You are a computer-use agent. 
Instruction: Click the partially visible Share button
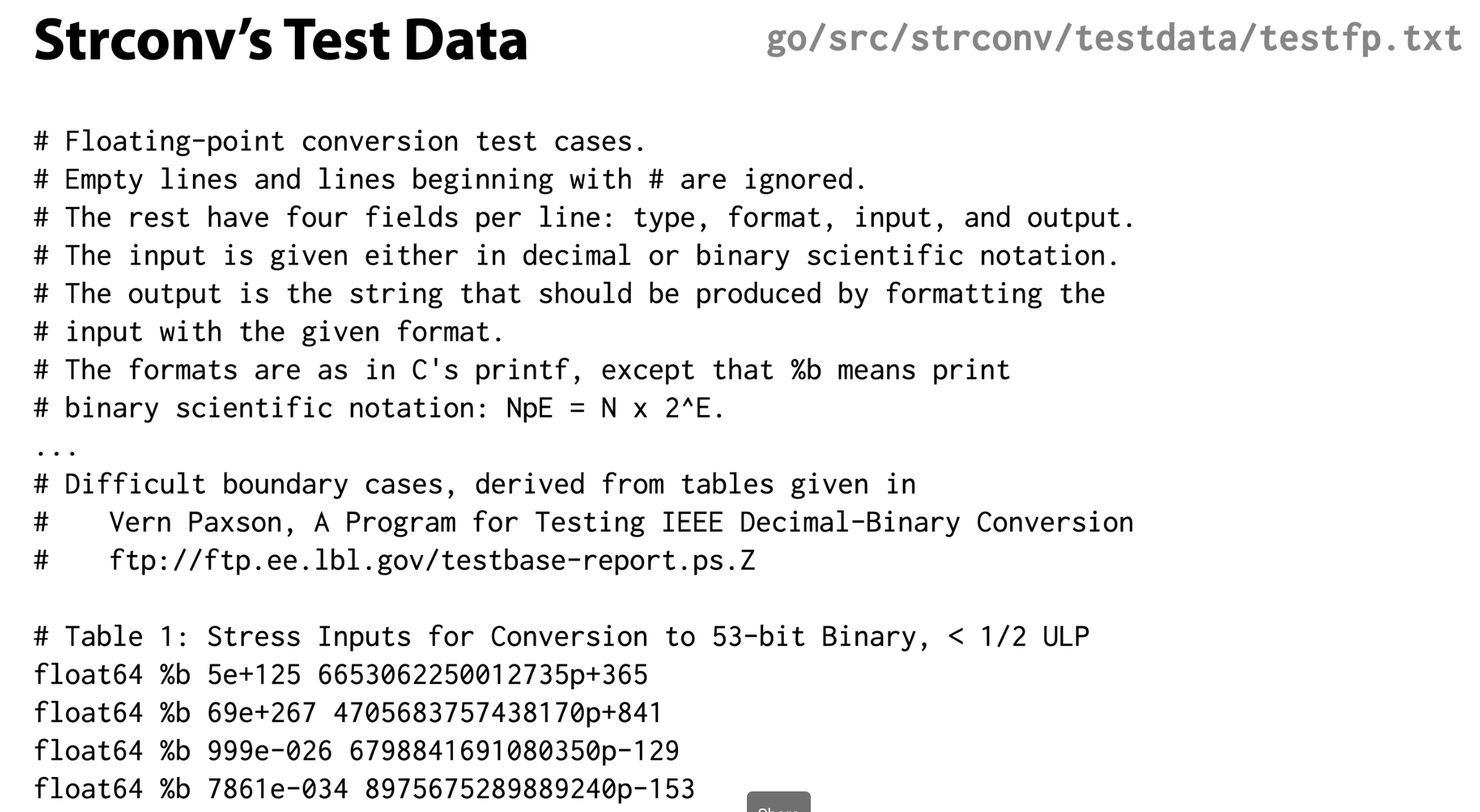778,802
